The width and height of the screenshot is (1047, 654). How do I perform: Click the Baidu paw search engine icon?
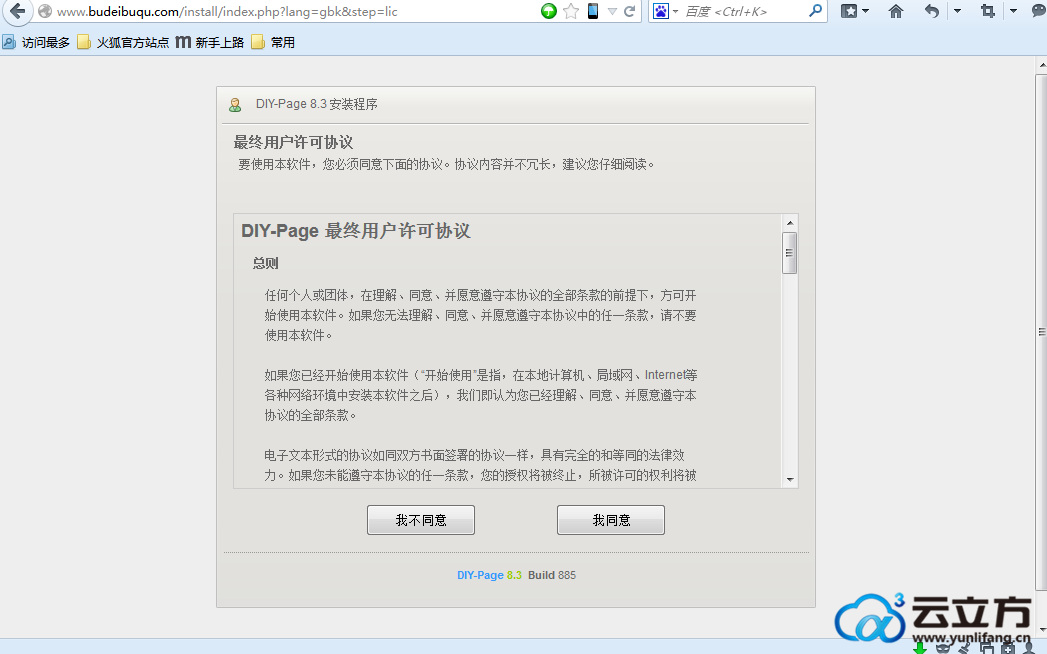pyautogui.click(x=660, y=11)
